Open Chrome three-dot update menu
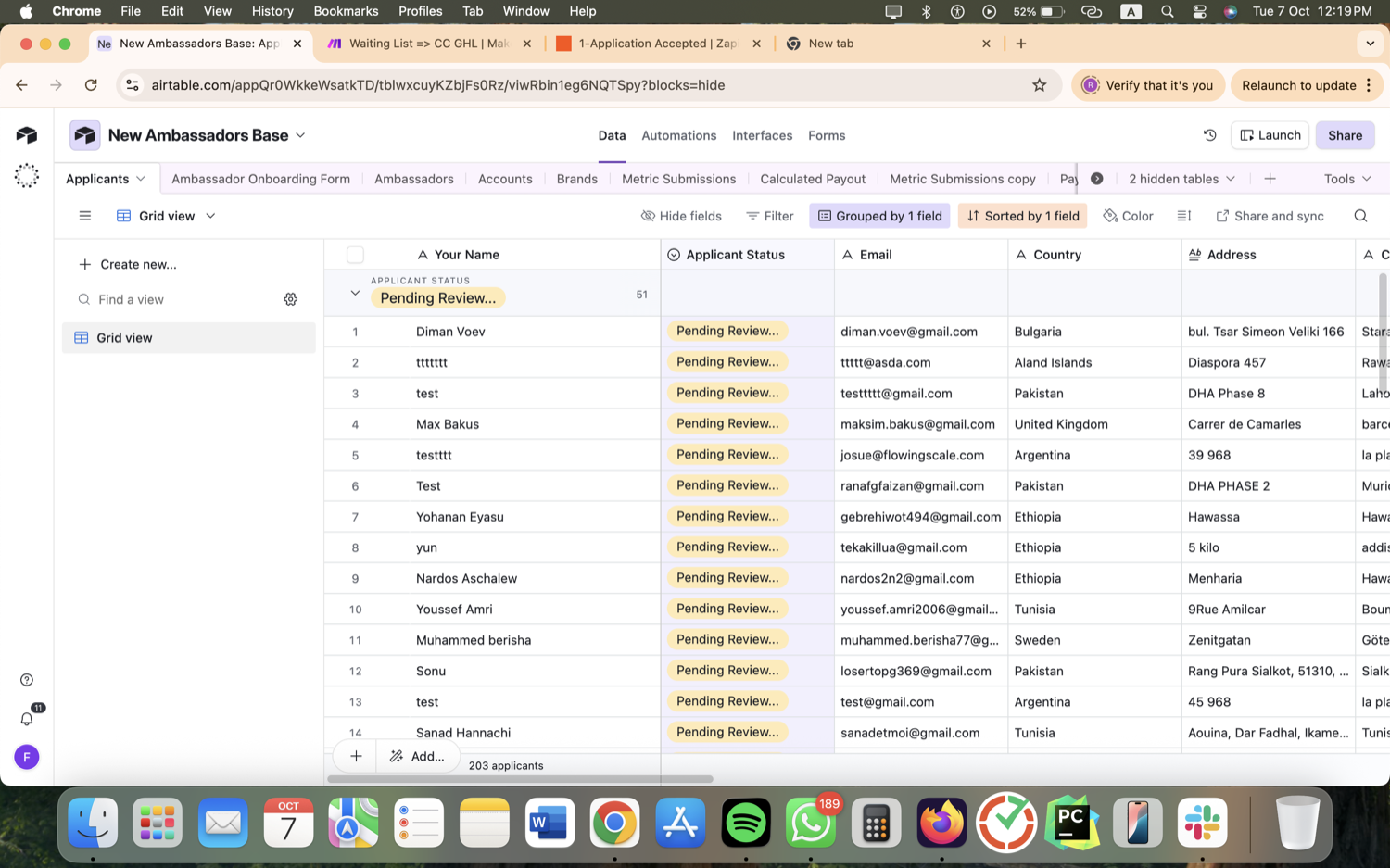Image resolution: width=1390 pixels, height=868 pixels. point(1369,85)
